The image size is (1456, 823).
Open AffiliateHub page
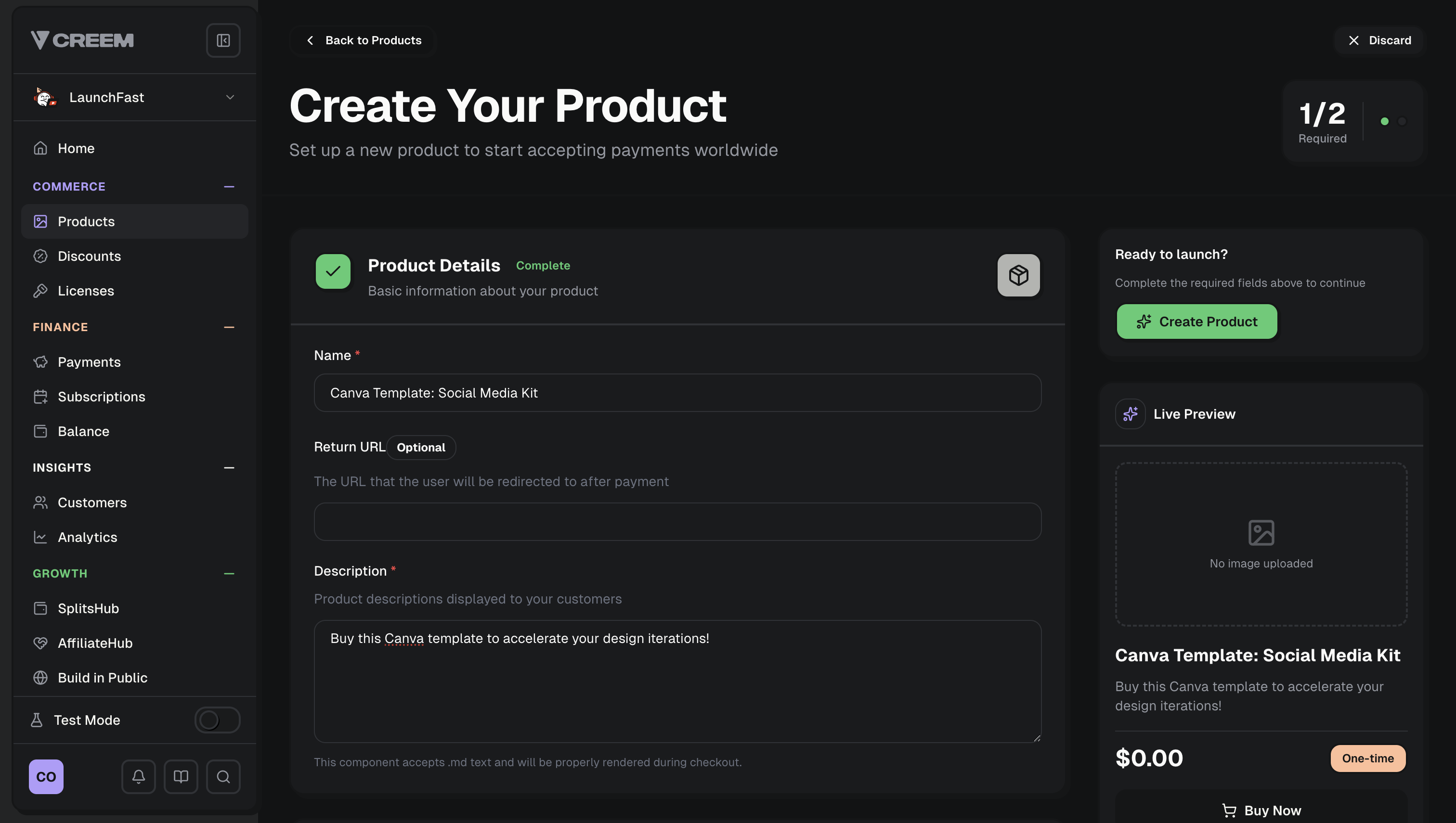tap(134, 643)
